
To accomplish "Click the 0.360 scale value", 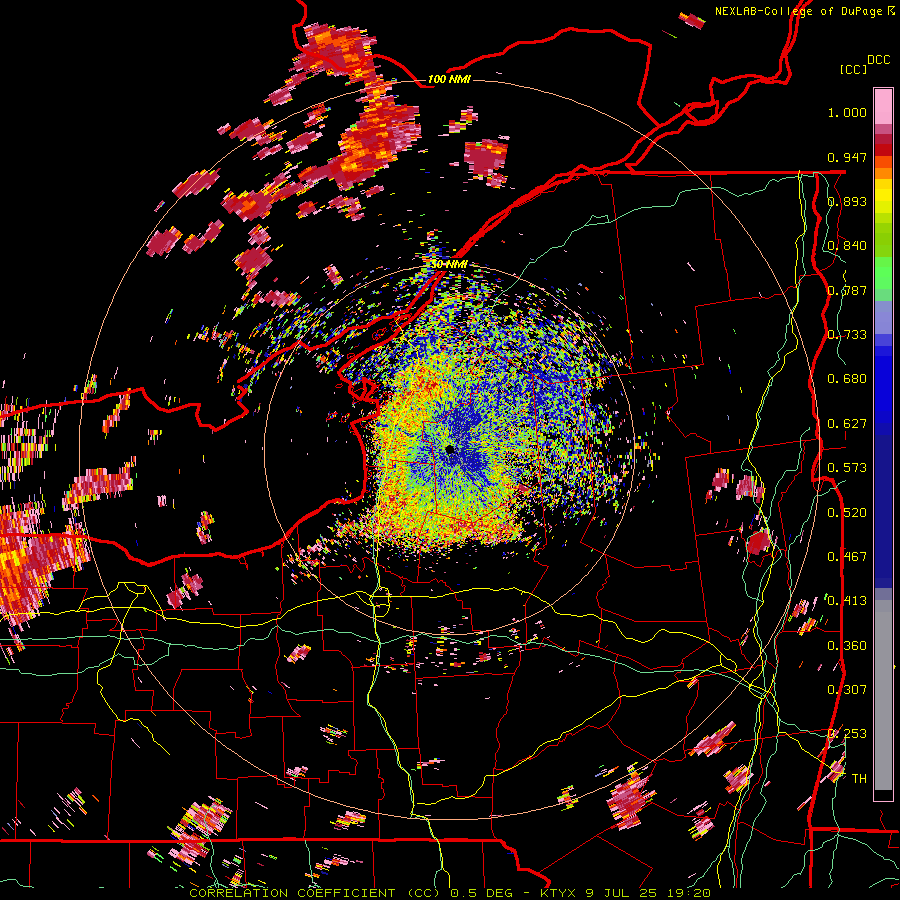I will 847,645.
